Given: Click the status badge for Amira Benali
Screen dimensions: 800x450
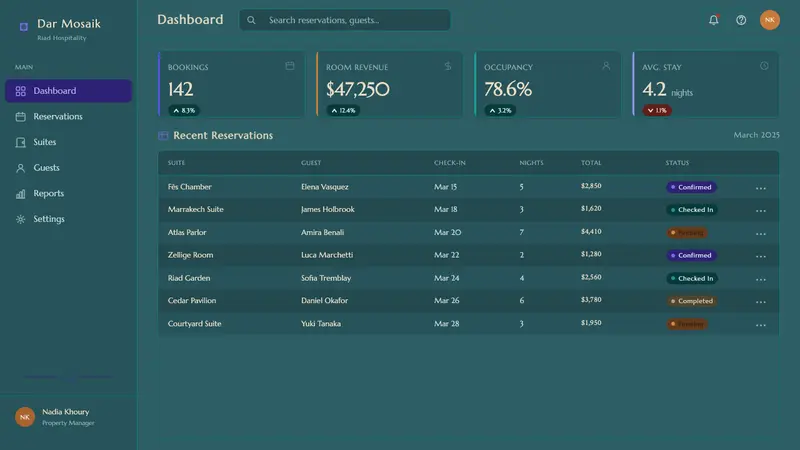Looking at the screenshot, I should [687, 233].
